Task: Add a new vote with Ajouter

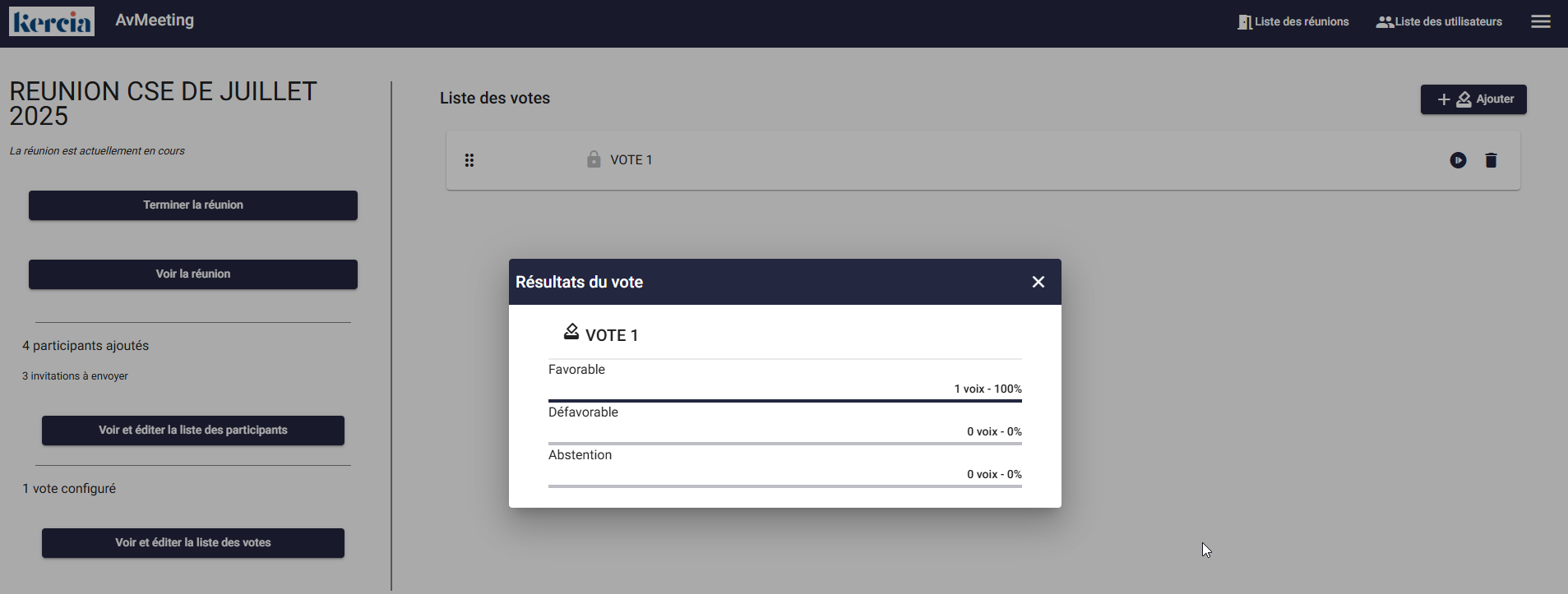Action: pyautogui.click(x=1473, y=99)
